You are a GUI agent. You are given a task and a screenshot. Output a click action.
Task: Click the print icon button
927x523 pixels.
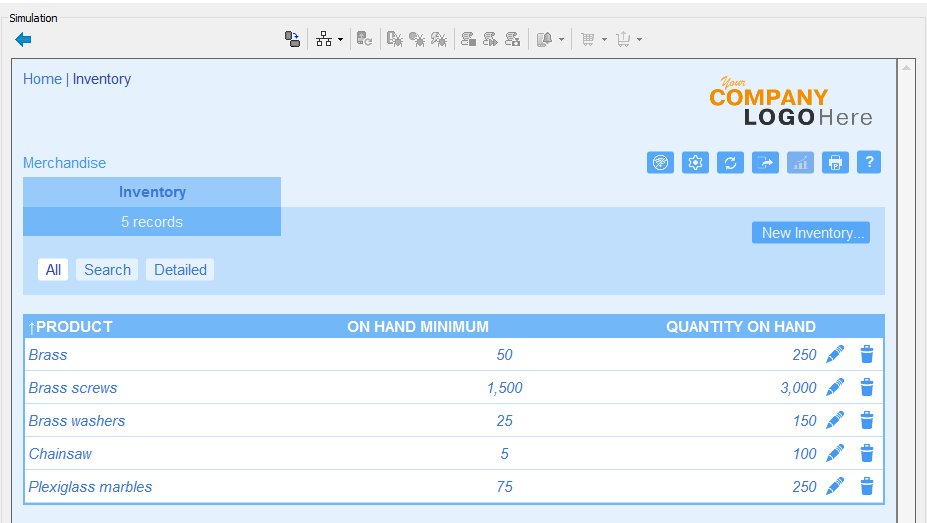coord(835,162)
